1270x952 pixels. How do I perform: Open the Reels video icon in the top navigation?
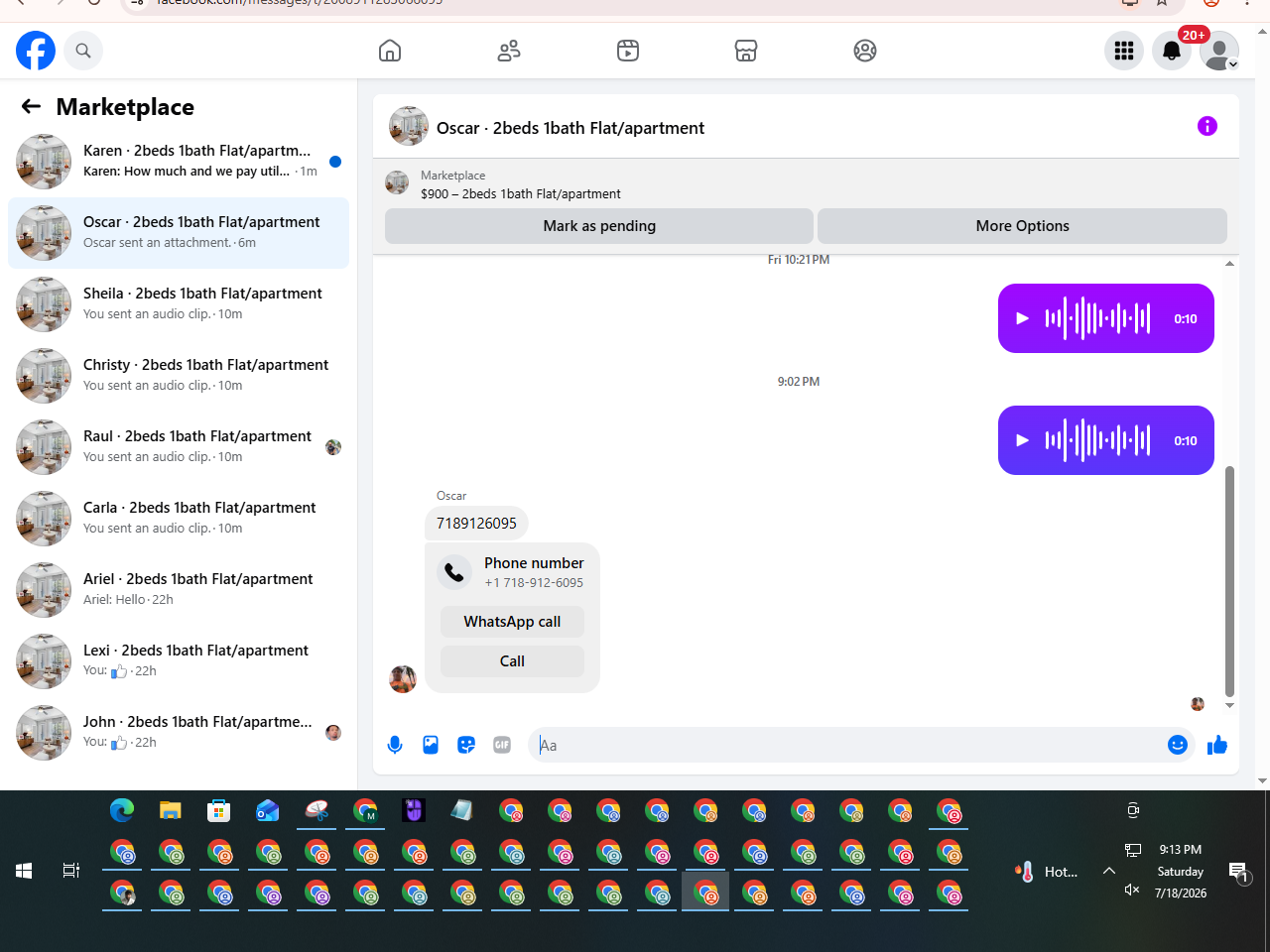click(628, 51)
